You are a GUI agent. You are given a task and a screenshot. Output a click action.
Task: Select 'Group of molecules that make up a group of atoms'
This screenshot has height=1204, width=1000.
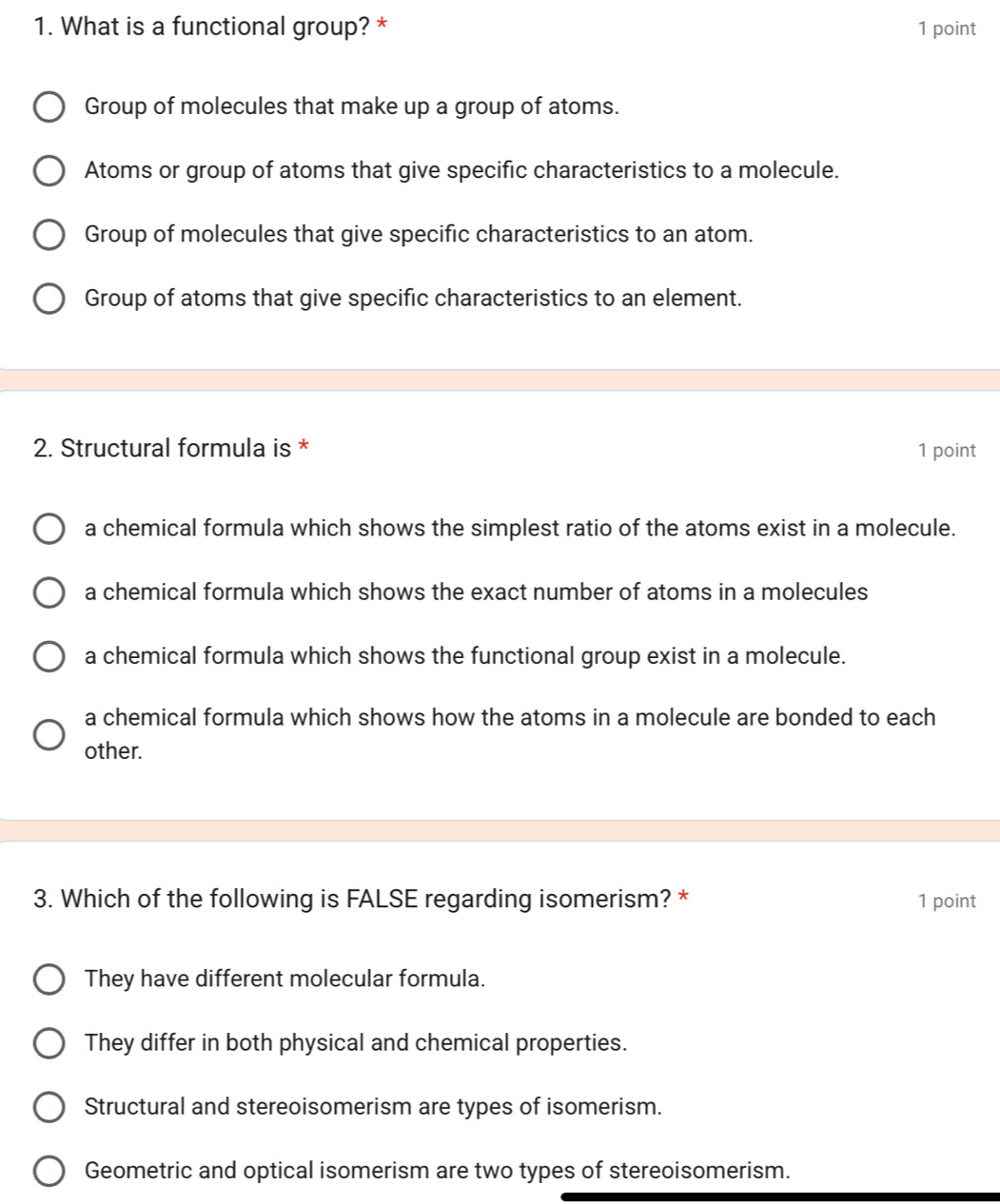point(49,107)
